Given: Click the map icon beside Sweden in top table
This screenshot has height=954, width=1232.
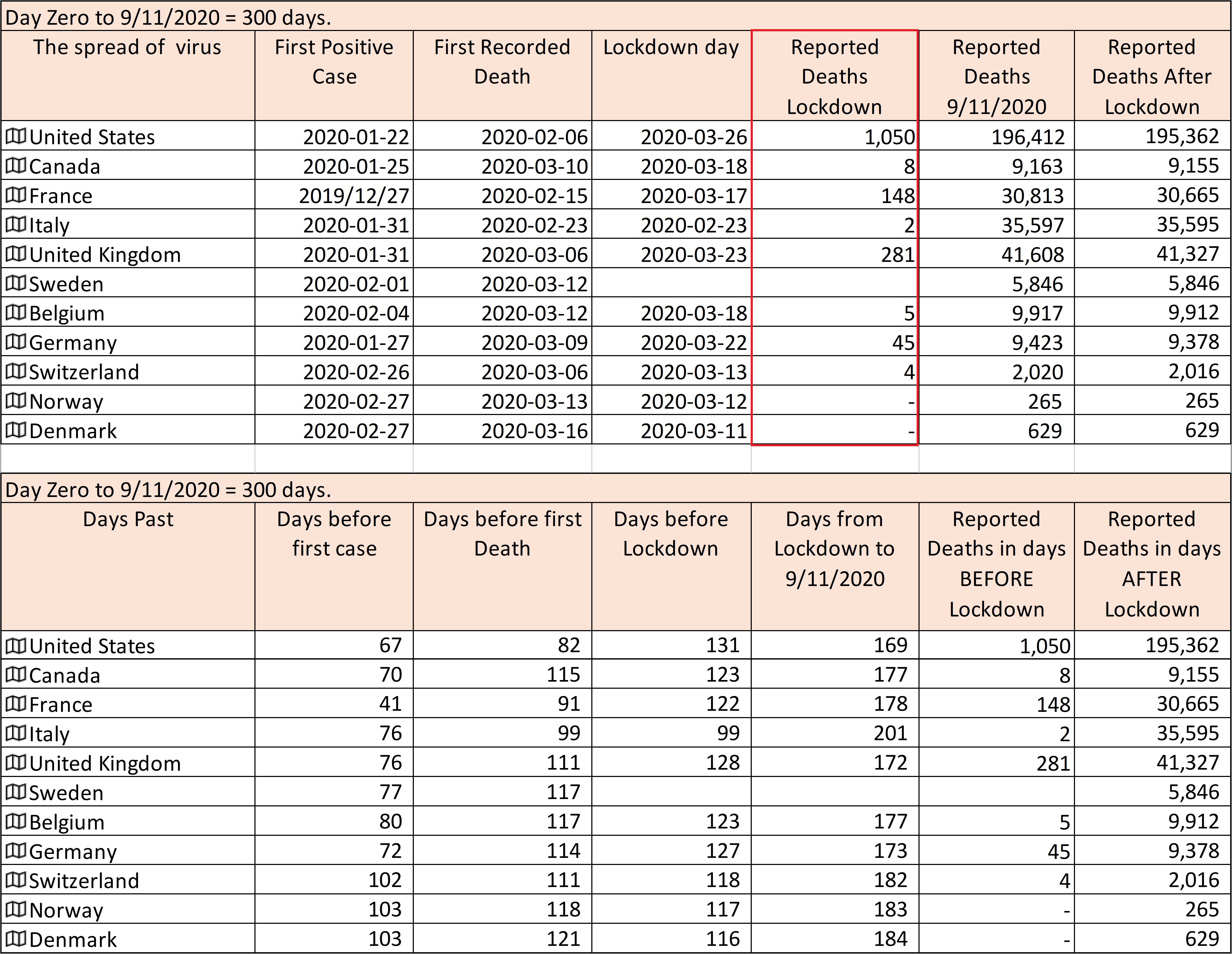Looking at the screenshot, I should 16,283.
